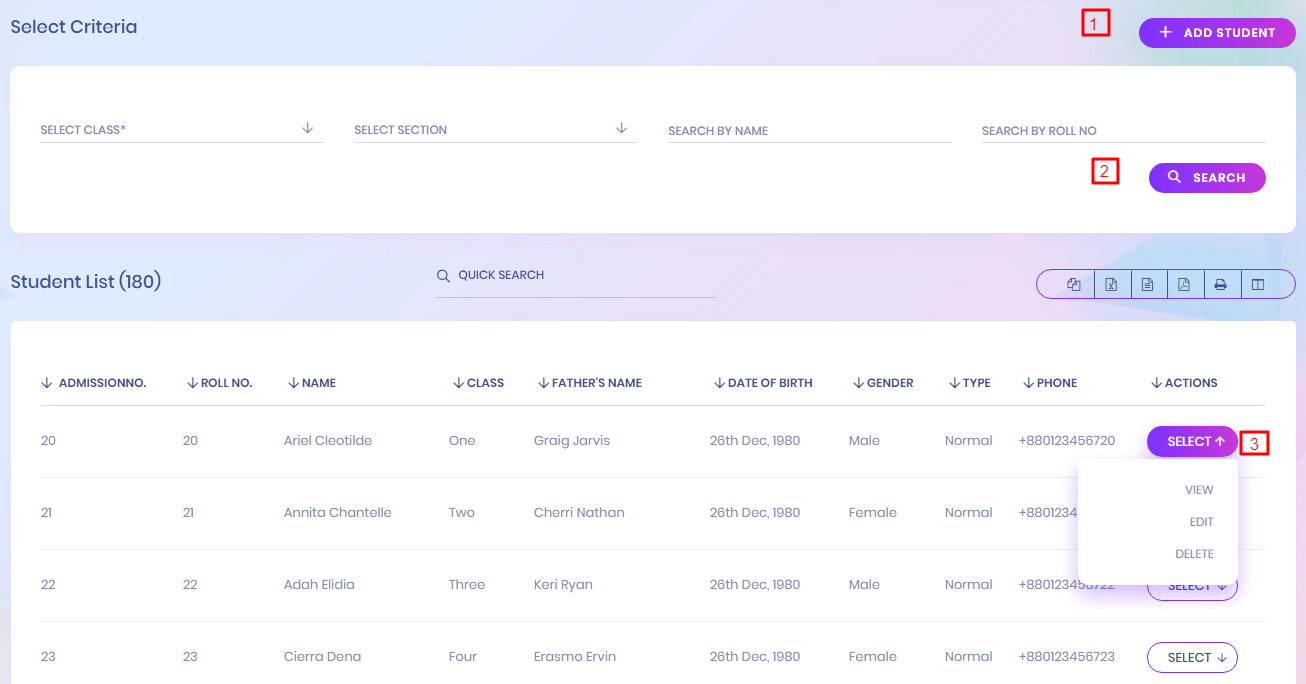The image size is (1306, 684).
Task: Click the Quick Search magnifier icon
Action: 443,276
